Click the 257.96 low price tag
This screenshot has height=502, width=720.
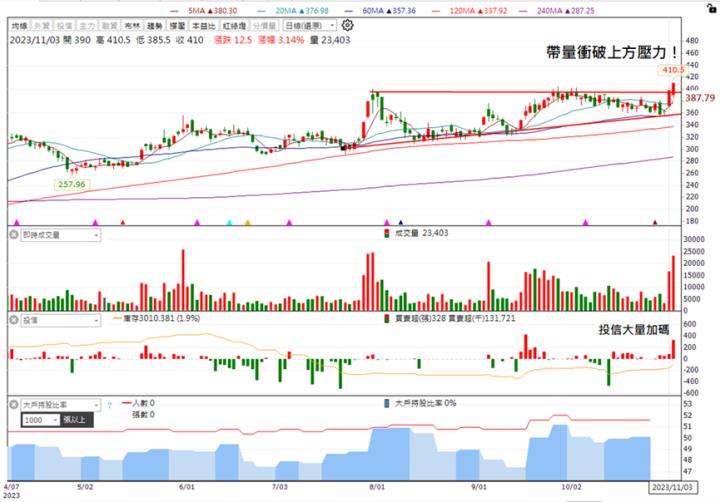tap(72, 185)
